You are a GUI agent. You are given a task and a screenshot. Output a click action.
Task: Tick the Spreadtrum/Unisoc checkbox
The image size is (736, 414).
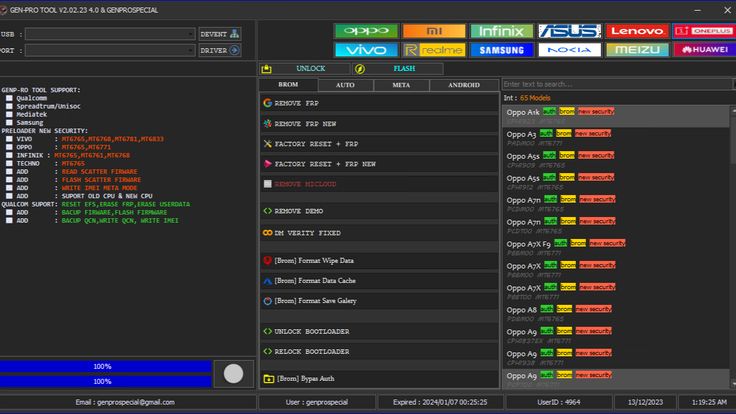click(x=9, y=106)
